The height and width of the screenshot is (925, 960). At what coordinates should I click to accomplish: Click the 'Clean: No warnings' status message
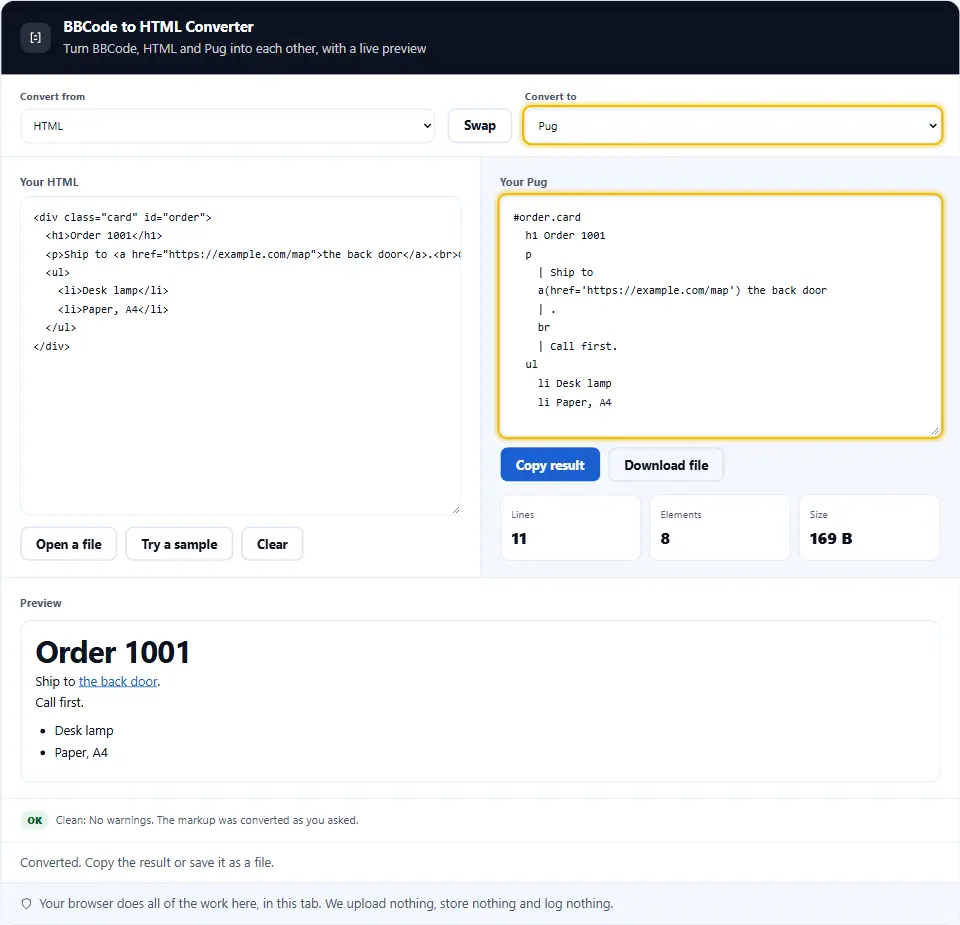point(207,820)
